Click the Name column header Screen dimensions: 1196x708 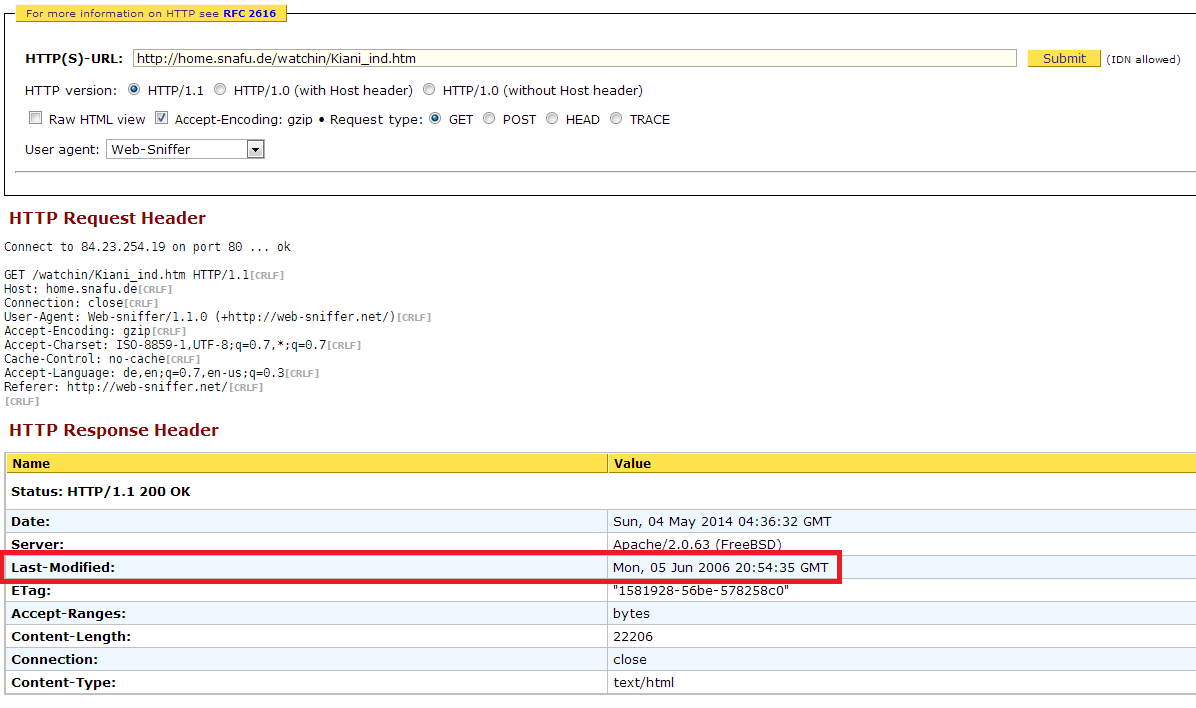coord(307,463)
